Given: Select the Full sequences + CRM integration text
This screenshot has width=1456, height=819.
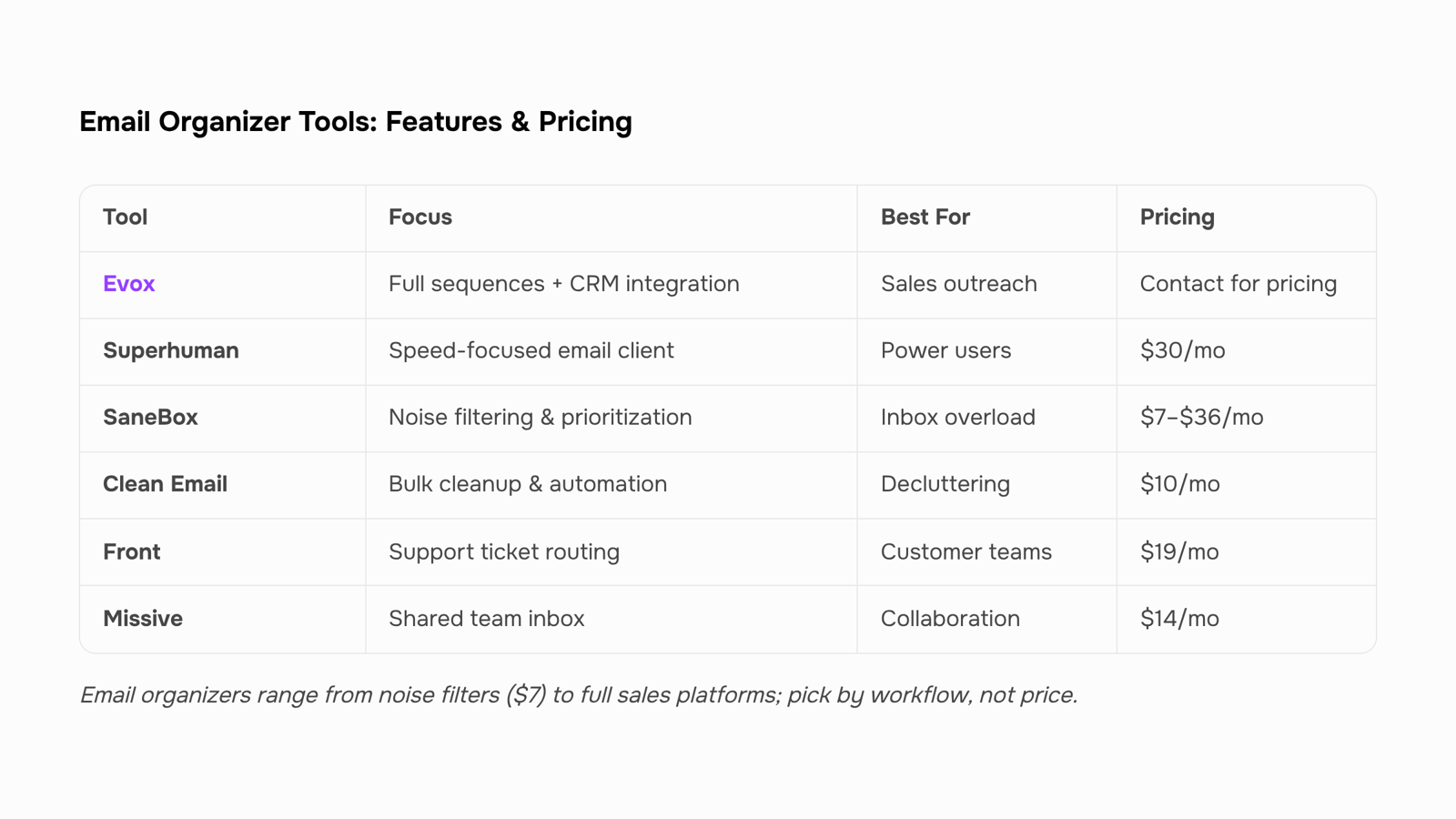Looking at the screenshot, I should pos(564,284).
